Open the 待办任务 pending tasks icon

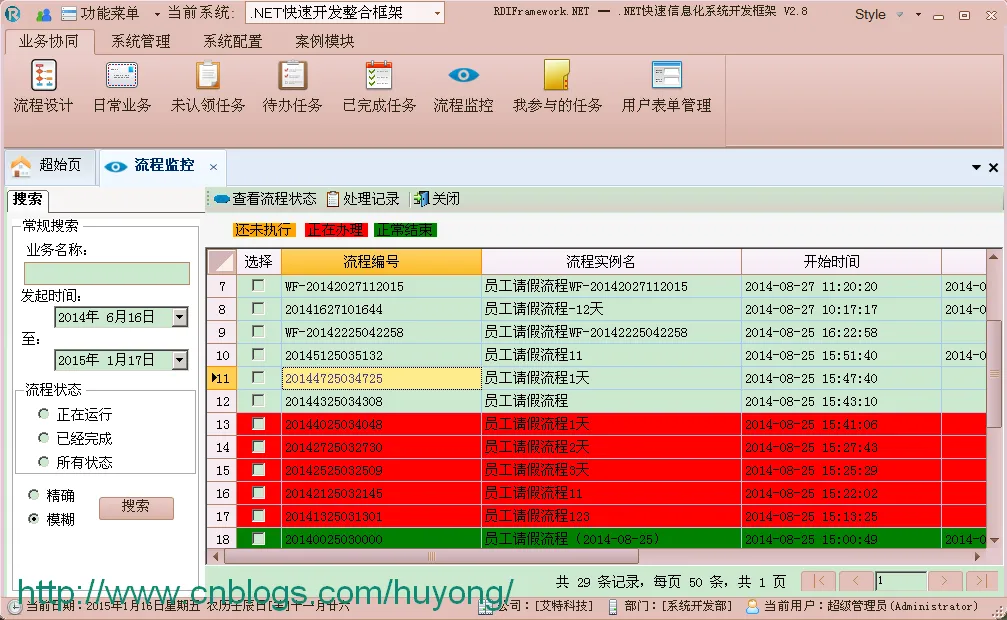(x=292, y=75)
